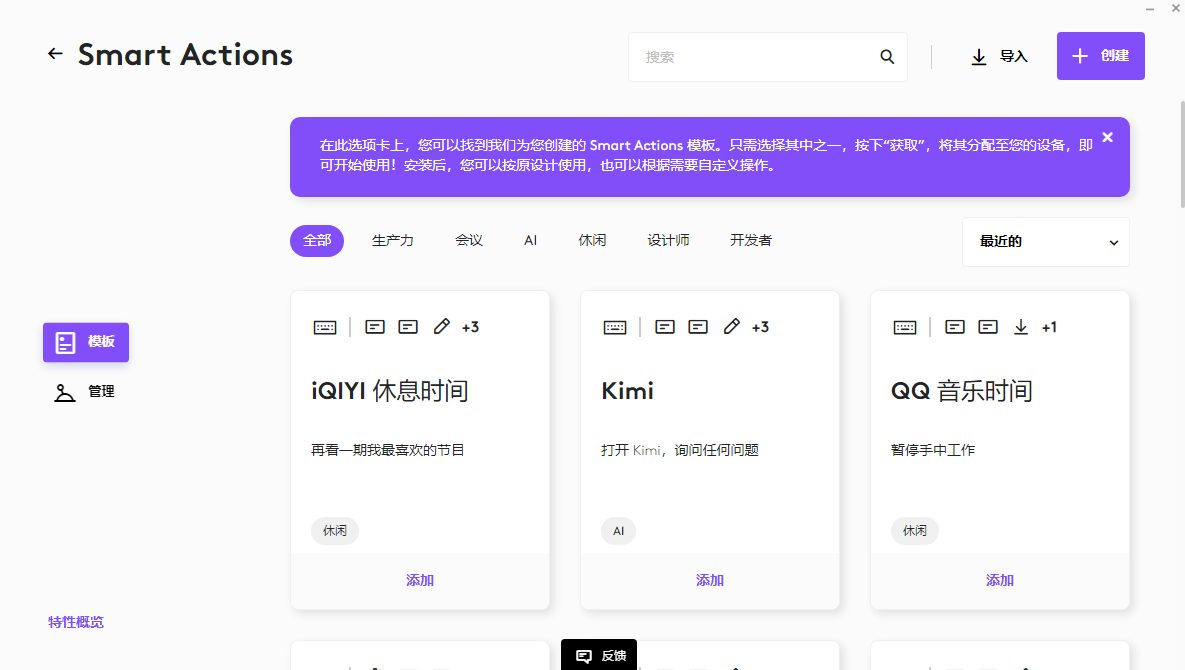Image resolution: width=1185 pixels, height=670 pixels.
Task: Click the first notification icon on Kimi card
Action: pyautogui.click(x=664, y=326)
